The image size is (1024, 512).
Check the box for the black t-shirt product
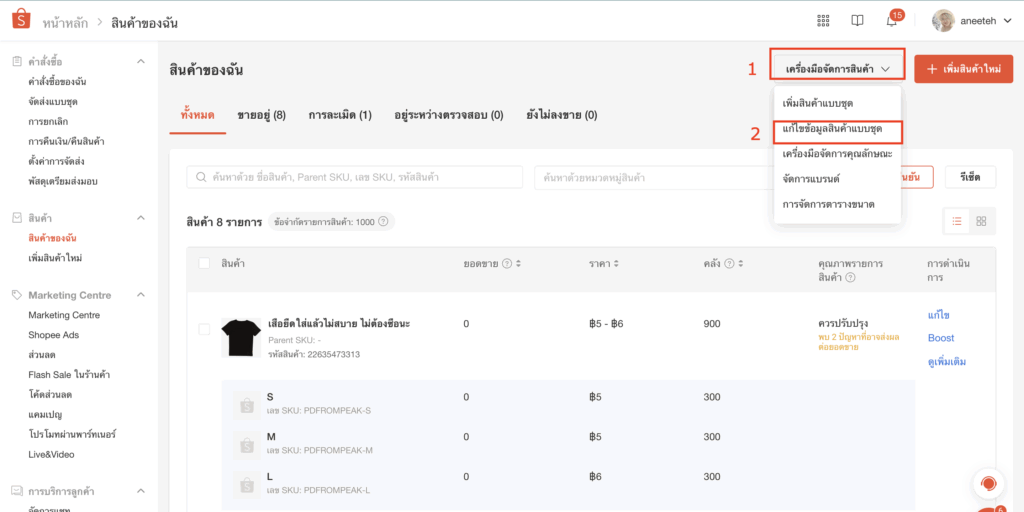(x=205, y=329)
